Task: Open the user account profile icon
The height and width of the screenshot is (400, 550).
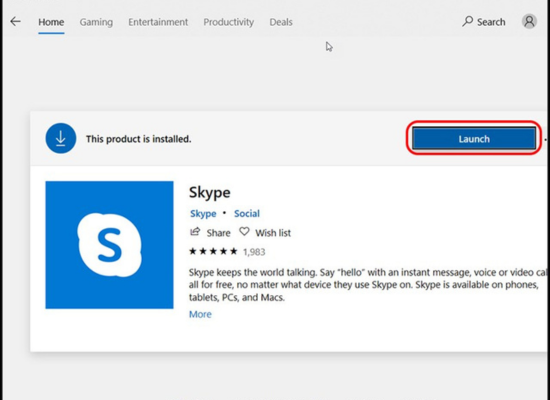Action: (x=529, y=21)
